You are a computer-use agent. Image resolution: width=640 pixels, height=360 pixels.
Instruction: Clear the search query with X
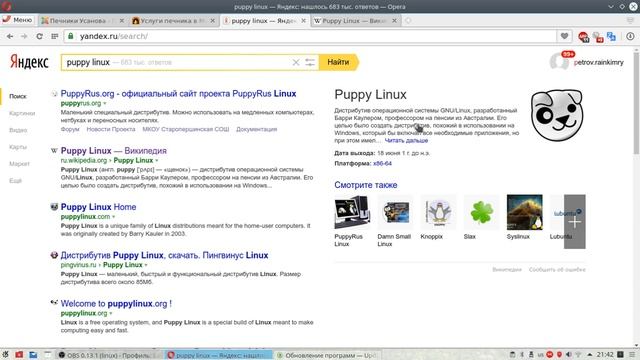click(296, 62)
